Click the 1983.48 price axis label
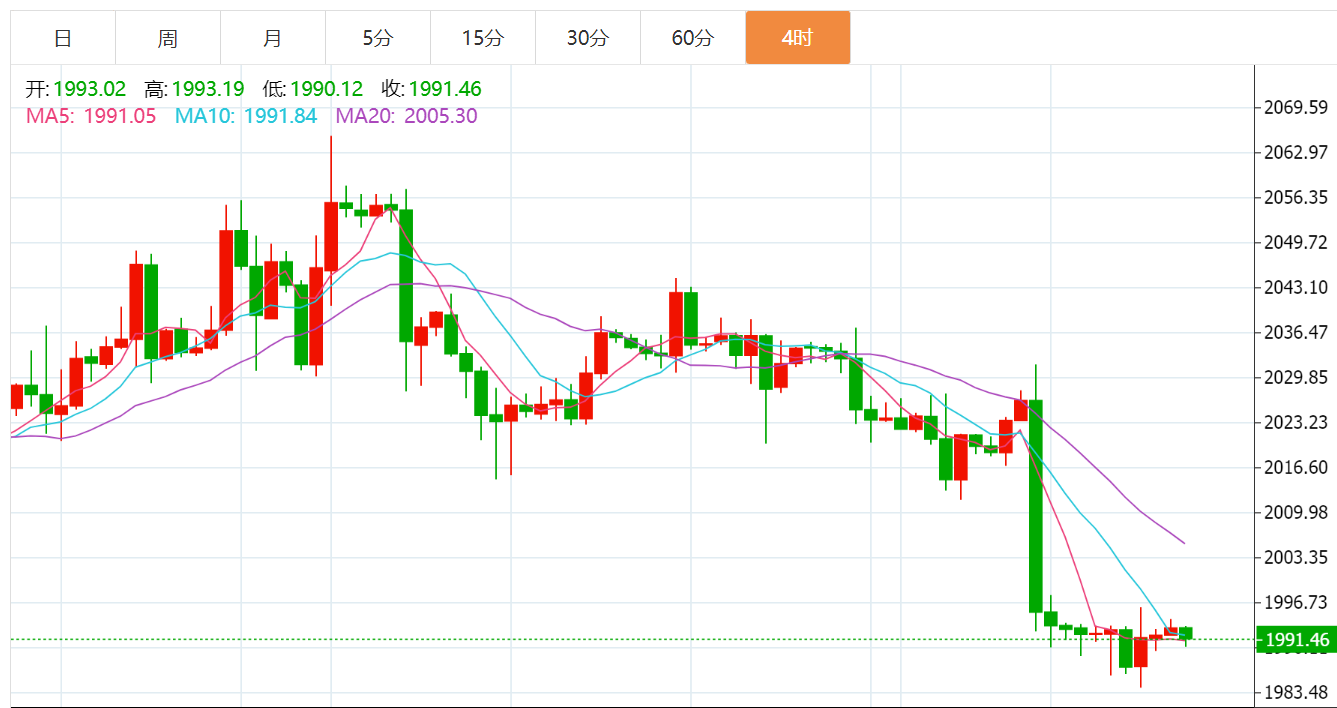This screenshot has width=1337, height=708. pyautogui.click(x=1297, y=693)
